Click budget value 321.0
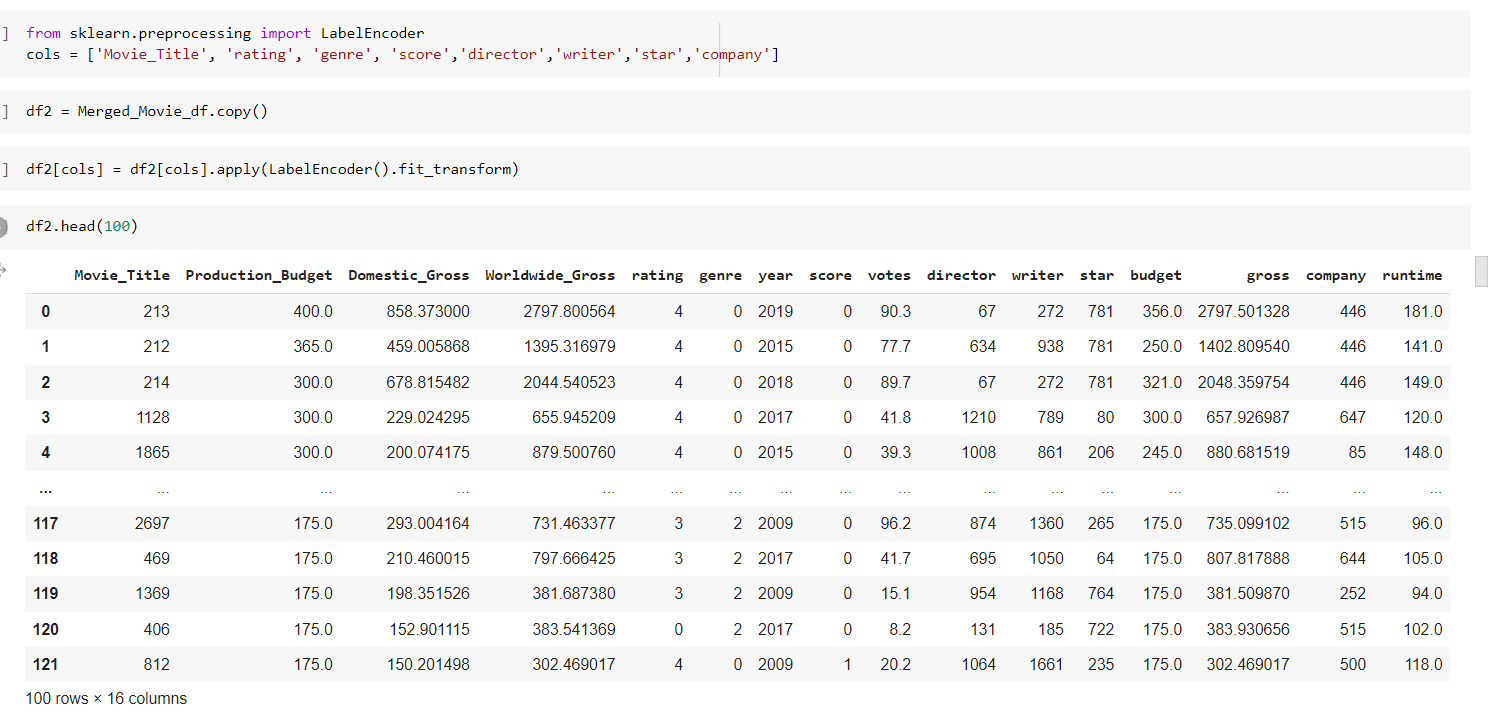This screenshot has width=1493, height=719. tap(1162, 382)
